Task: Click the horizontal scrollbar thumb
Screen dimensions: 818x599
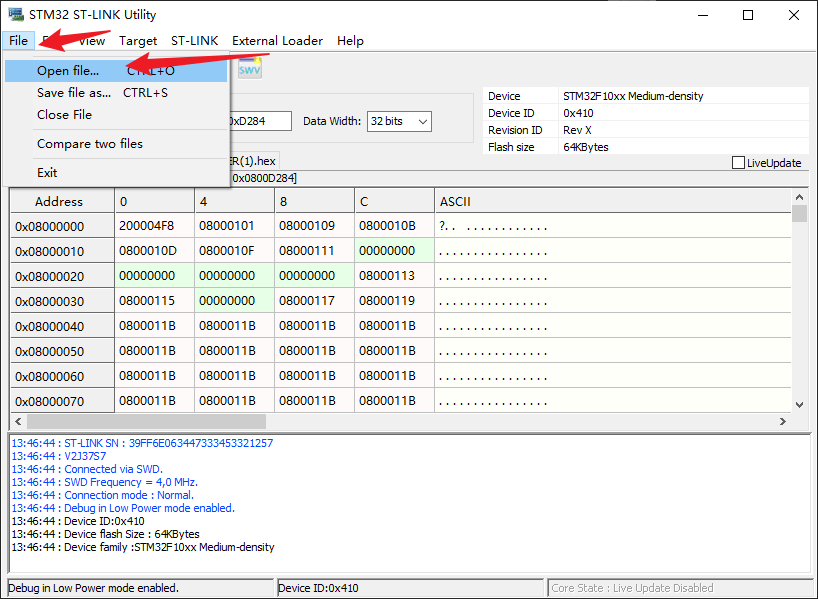Action: point(147,421)
